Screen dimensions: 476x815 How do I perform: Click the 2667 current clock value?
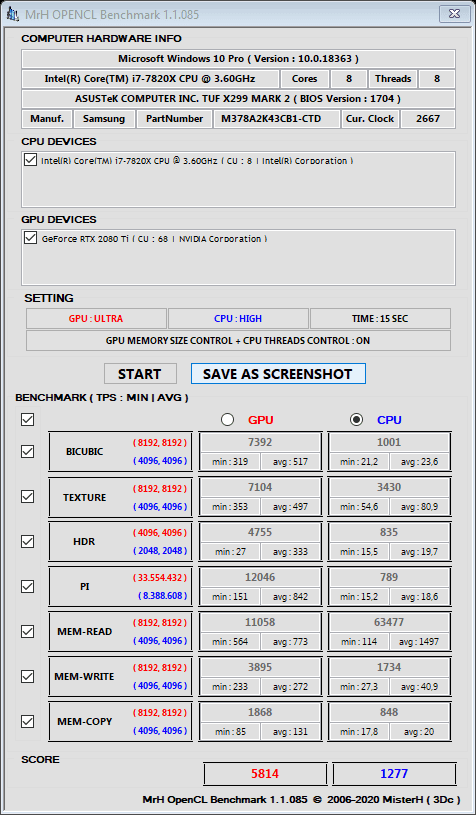428,119
